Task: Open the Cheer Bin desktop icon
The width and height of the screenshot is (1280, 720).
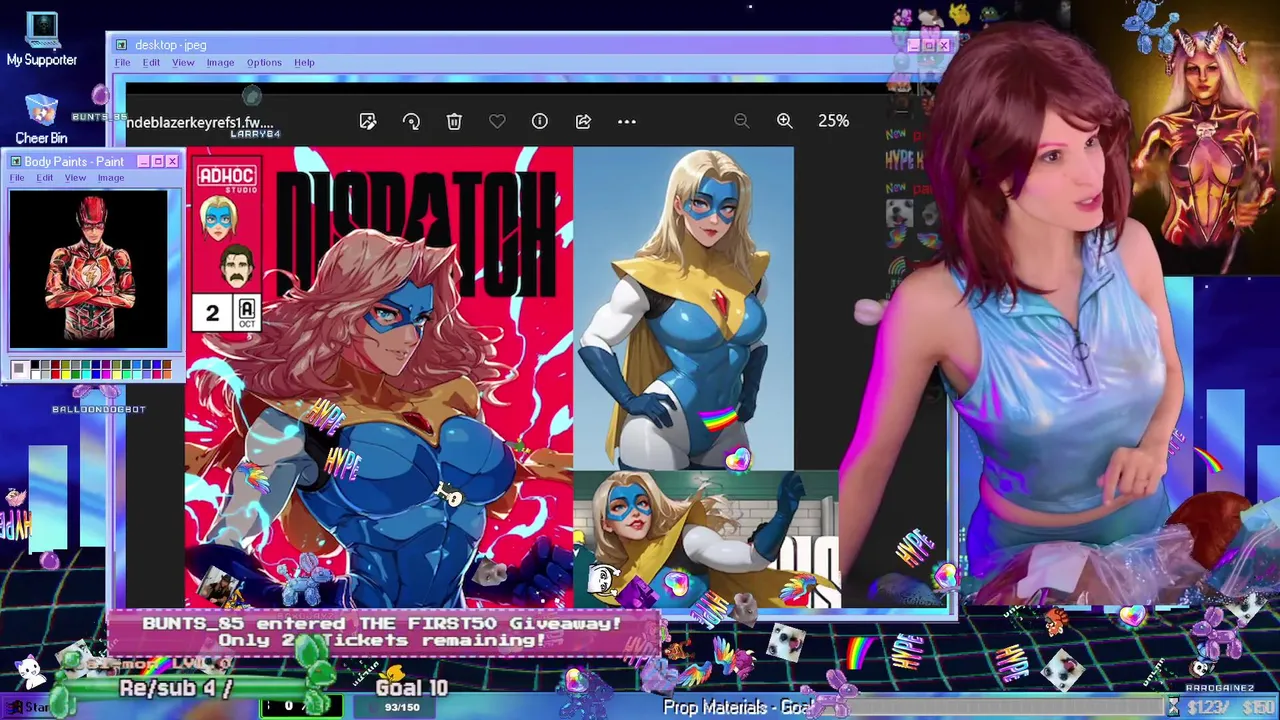Action: pos(41,119)
